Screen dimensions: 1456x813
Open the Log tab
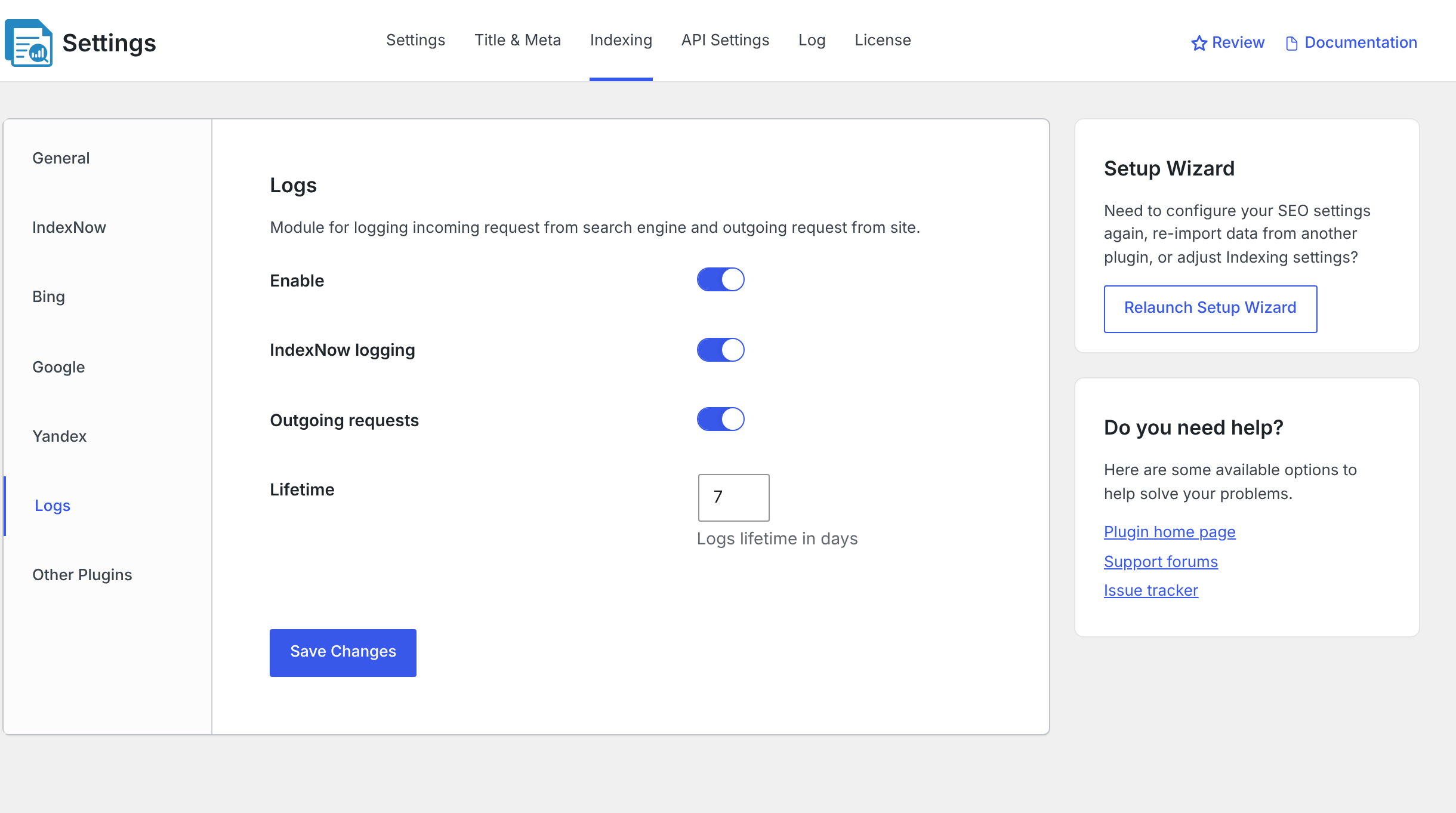pos(812,40)
